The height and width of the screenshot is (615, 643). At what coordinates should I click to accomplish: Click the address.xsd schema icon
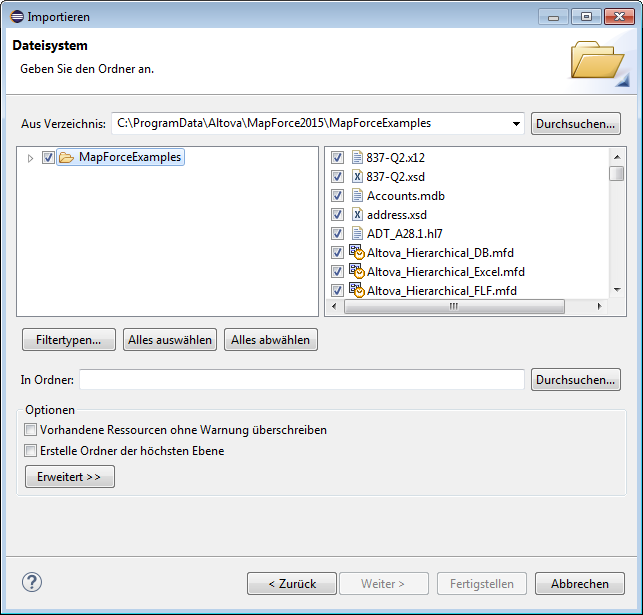[x=357, y=214]
